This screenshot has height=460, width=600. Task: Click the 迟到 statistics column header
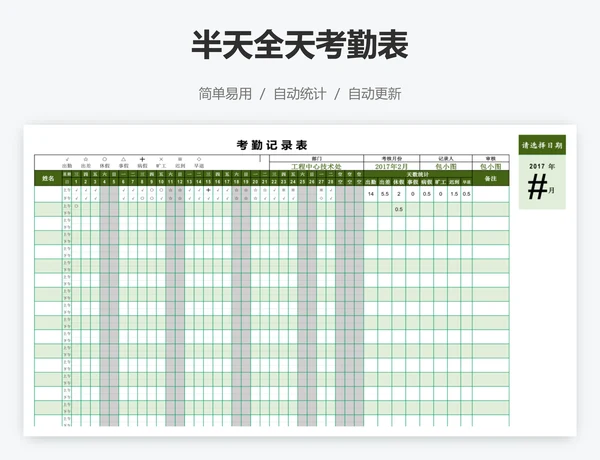point(454,182)
